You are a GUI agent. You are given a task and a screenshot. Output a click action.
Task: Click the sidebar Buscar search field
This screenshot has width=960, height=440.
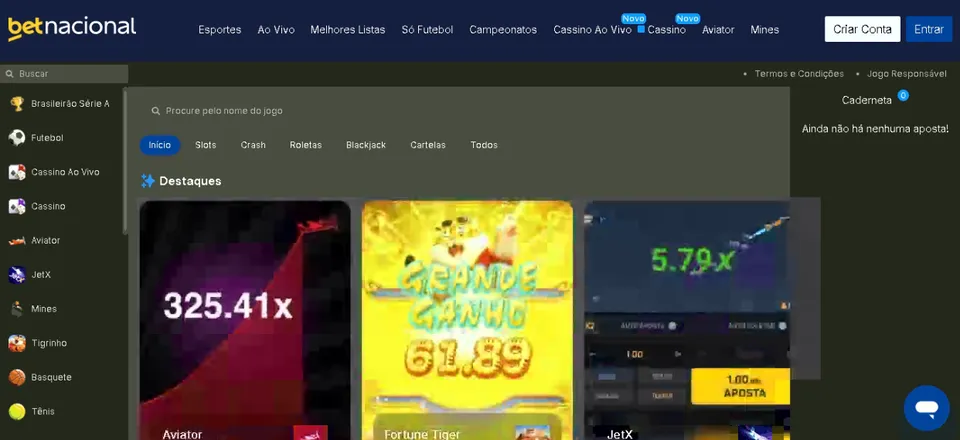pyautogui.click(x=64, y=73)
